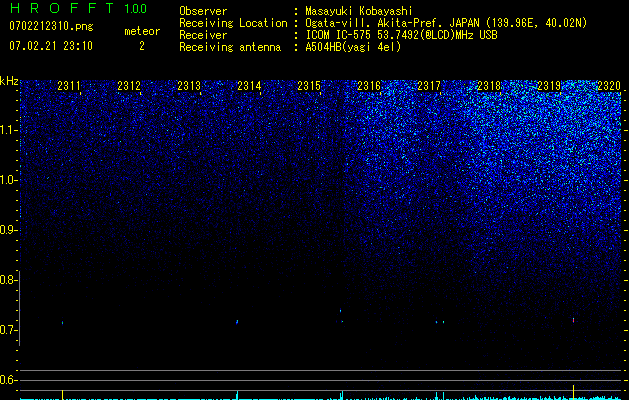Click the time marker 2313

pyautogui.click(x=189, y=86)
